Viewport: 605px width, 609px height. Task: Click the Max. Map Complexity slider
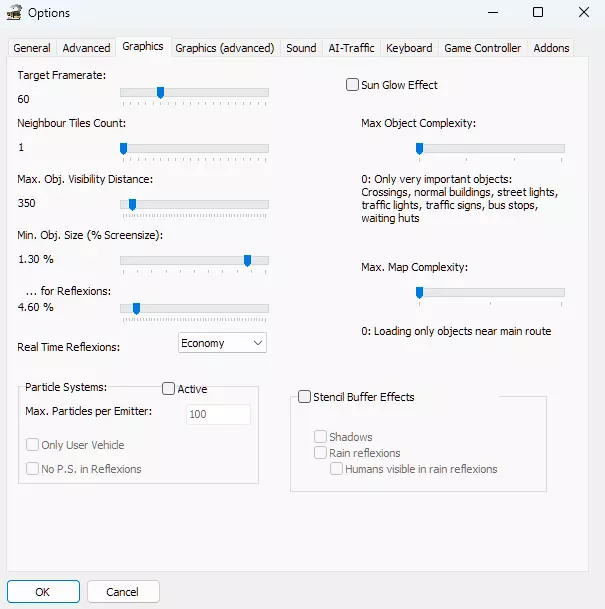[490, 292]
